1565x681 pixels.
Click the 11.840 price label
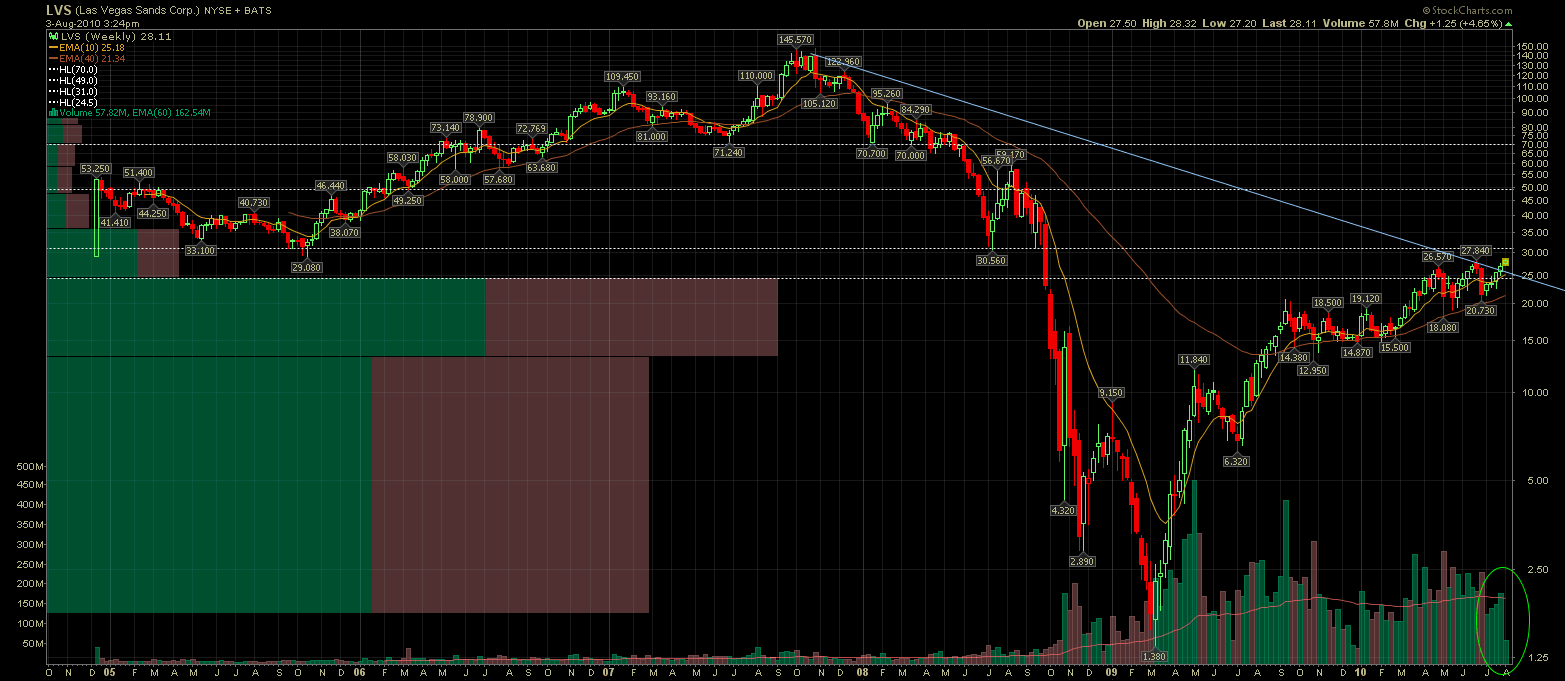click(x=1194, y=359)
